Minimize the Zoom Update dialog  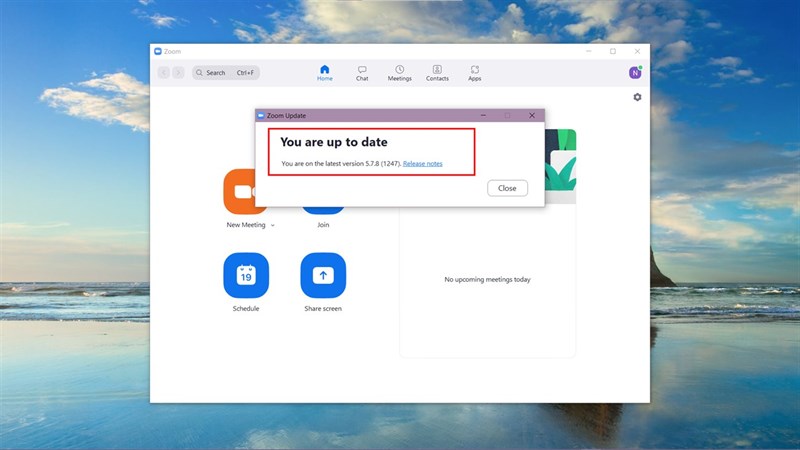click(483, 115)
